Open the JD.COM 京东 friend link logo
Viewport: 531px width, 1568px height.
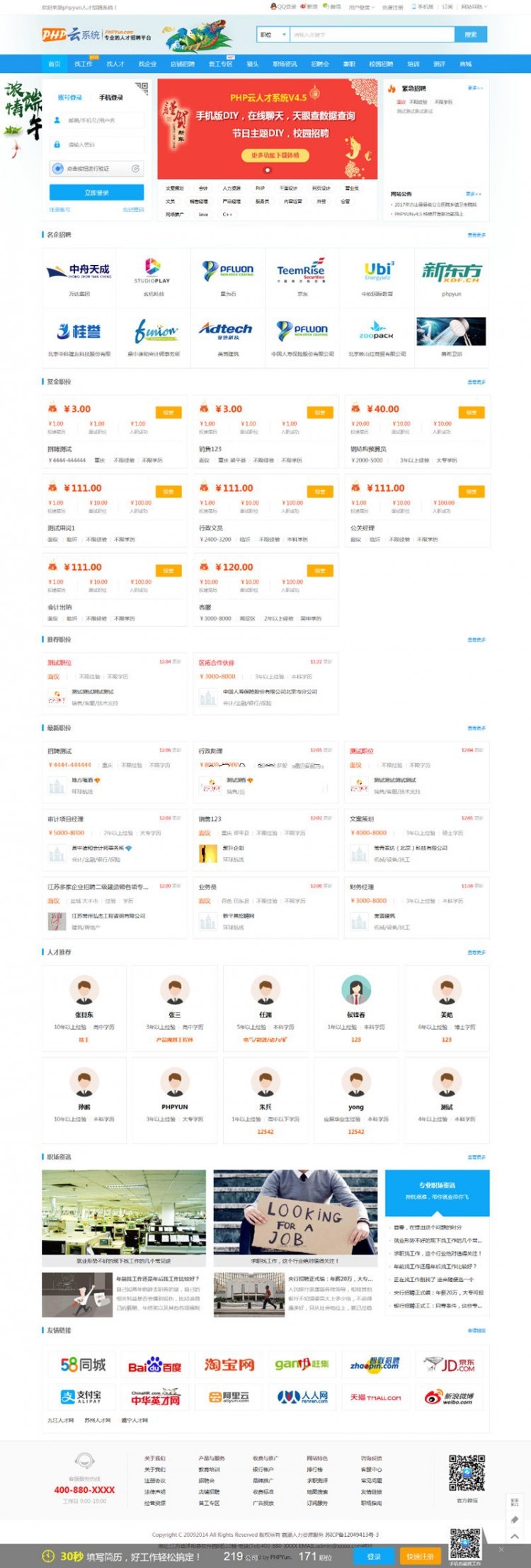(x=449, y=1364)
